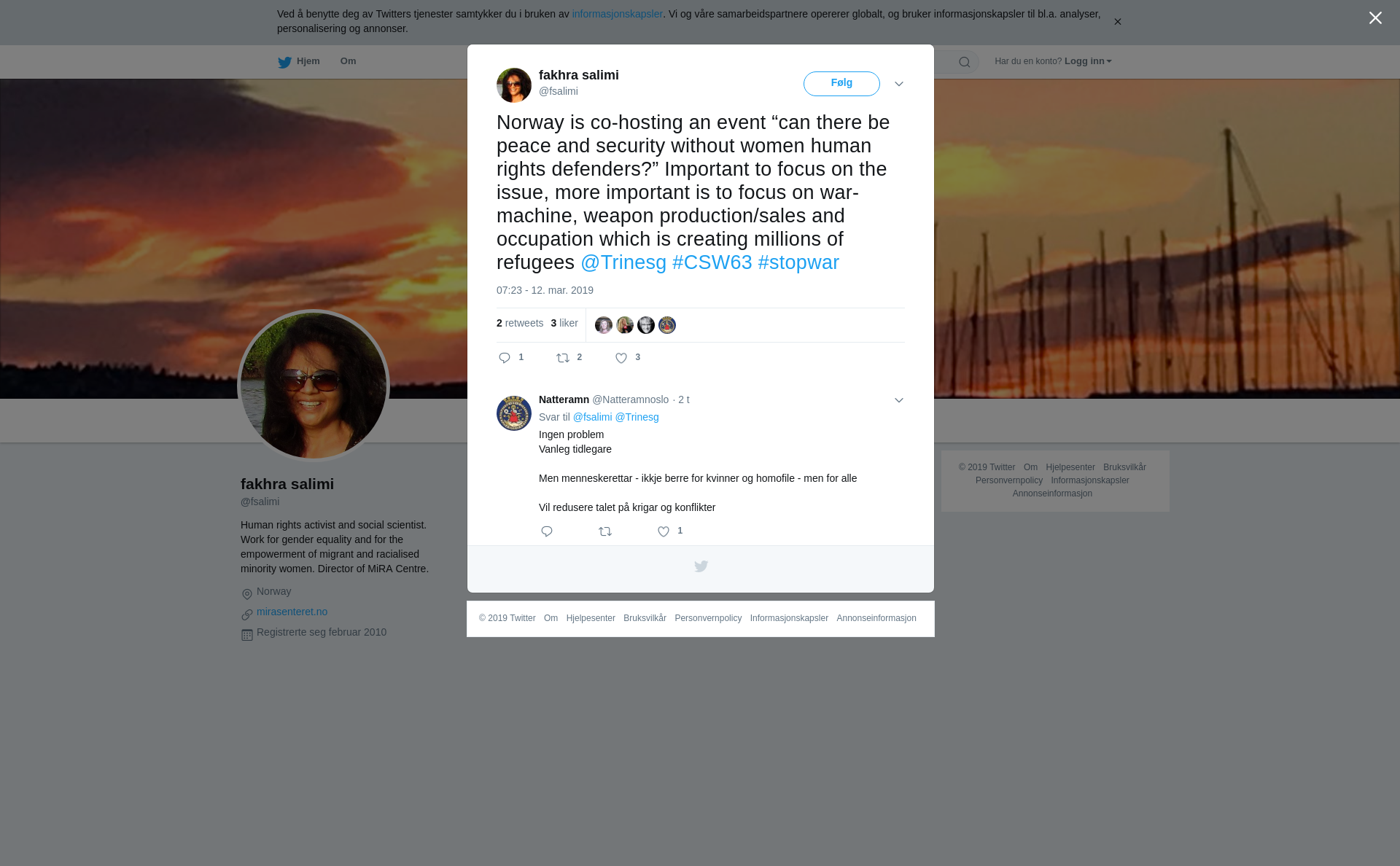The image size is (1400, 866).
Task: Reply to Natteramn's comment
Action: [x=547, y=531]
